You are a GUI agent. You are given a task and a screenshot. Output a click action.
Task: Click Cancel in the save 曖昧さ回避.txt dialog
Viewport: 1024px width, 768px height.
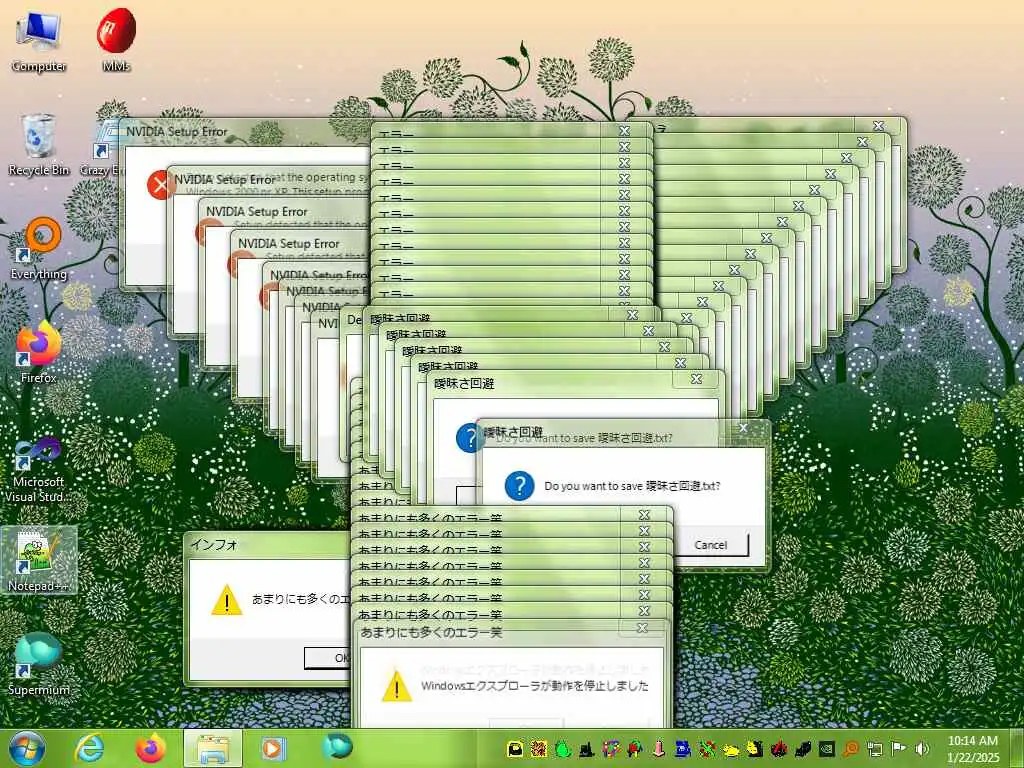click(x=711, y=545)
